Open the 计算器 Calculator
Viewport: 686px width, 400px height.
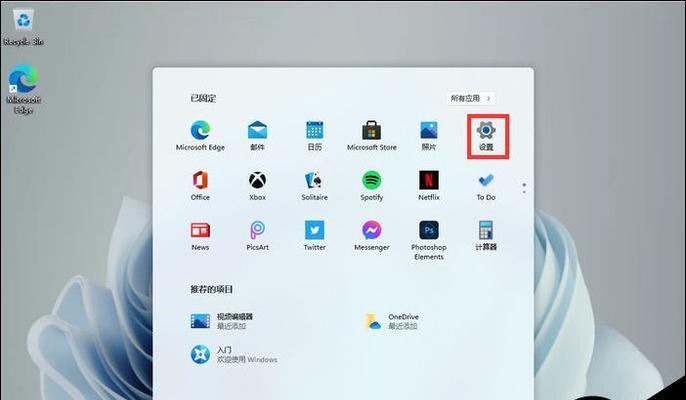pos(486,236)
